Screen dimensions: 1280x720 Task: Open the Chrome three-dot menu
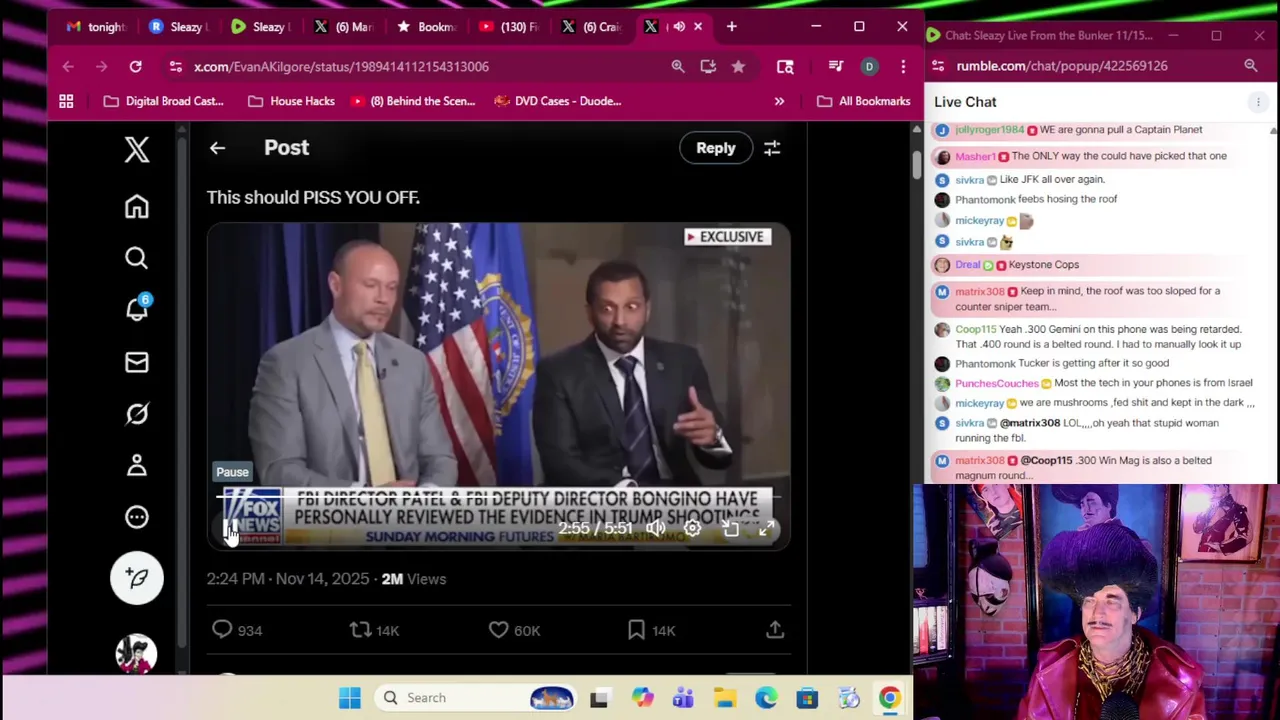[x=903, y=66]
